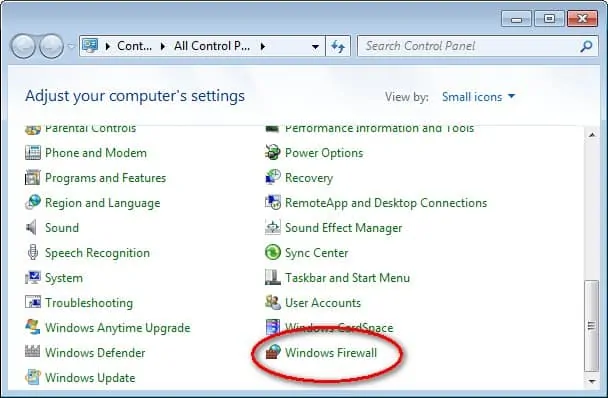
Task: Expand the View by Small icons dropdown
Action: pyautogui.click(x=478, y=97)
